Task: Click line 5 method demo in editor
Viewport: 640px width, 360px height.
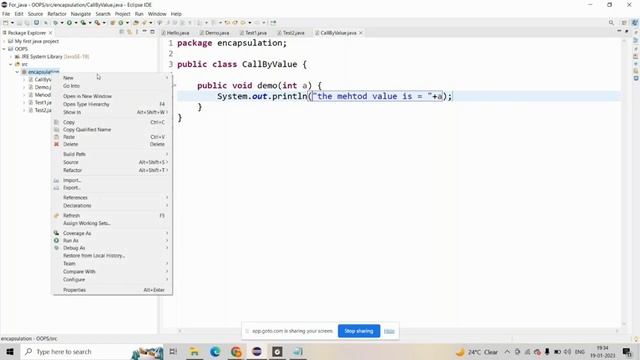Action: (259, 85)
